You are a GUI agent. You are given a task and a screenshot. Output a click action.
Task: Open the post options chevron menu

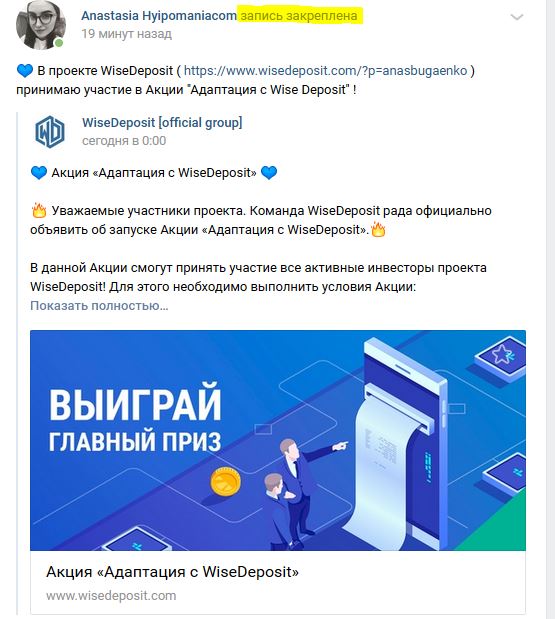517,17
